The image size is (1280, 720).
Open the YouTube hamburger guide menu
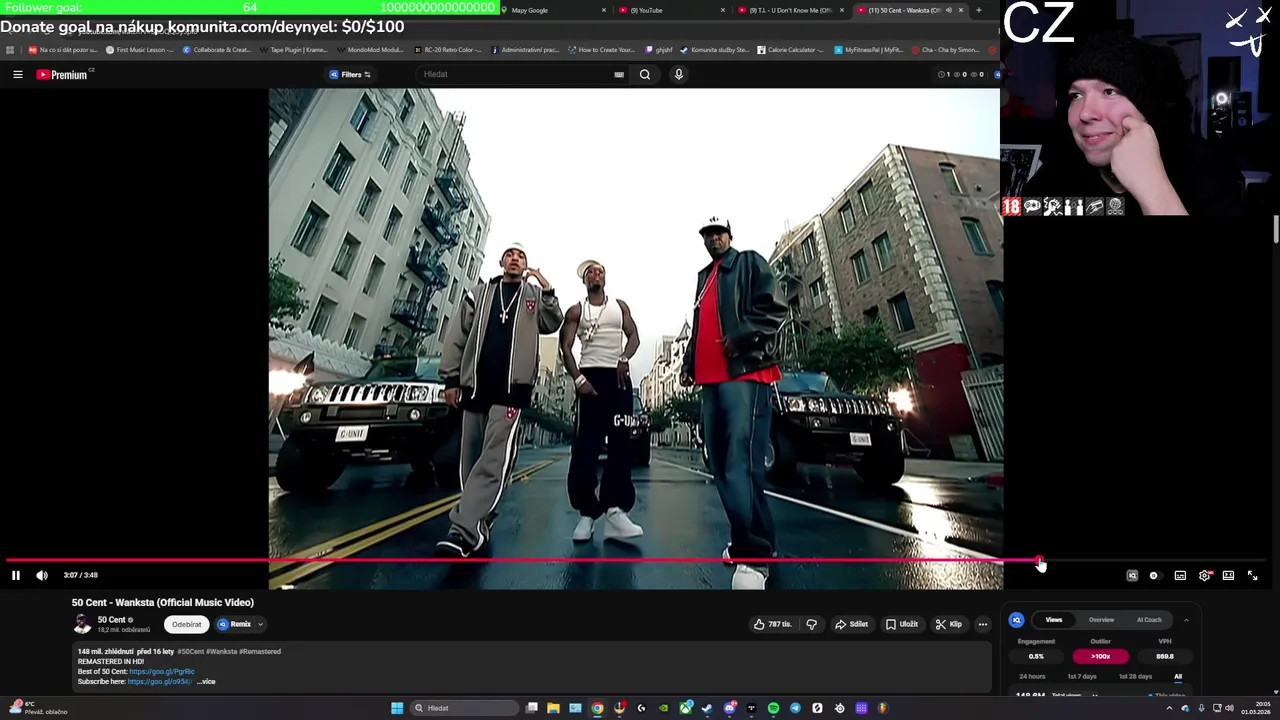tap(18, 74)
